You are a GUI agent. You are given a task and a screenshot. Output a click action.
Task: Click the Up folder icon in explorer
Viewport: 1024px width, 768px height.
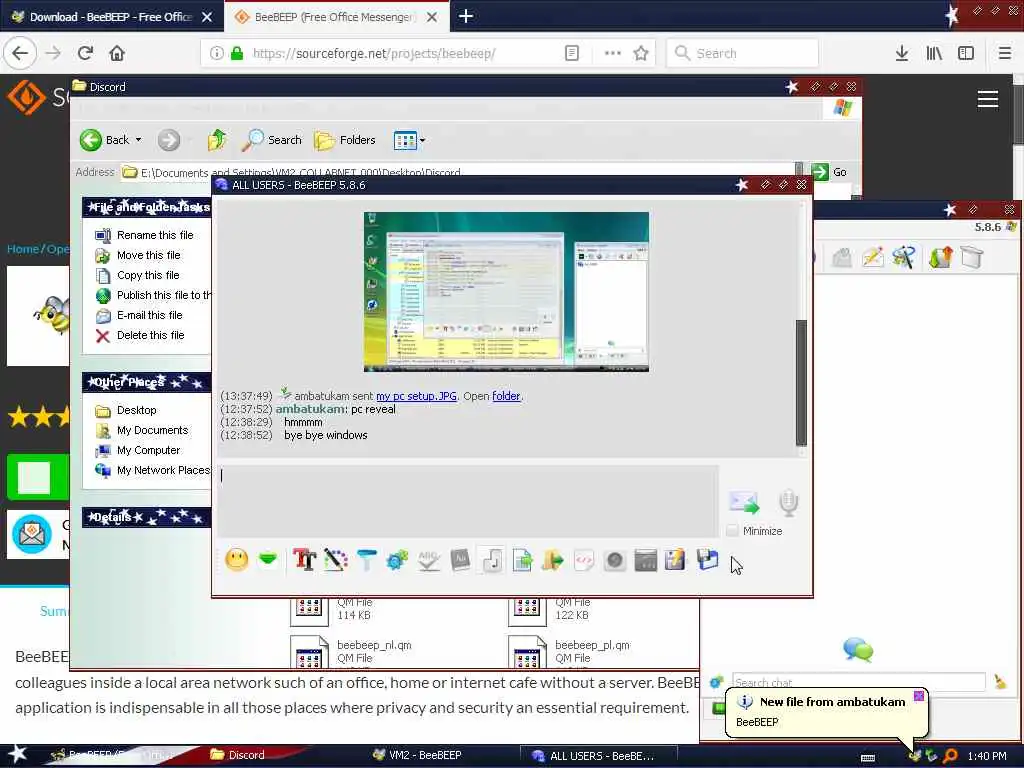click(217, 140)
